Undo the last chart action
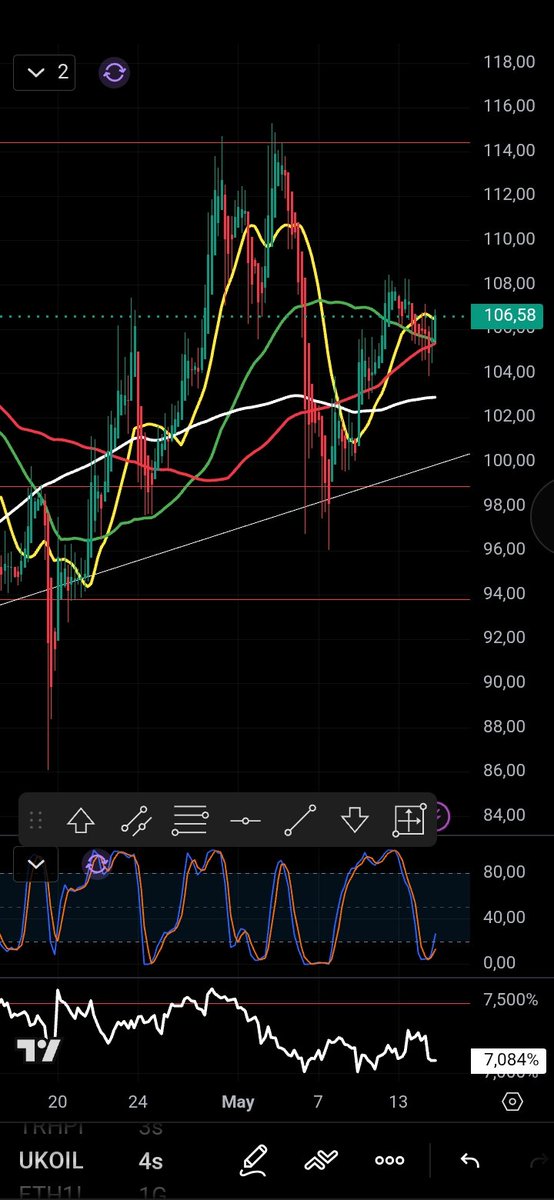The width and height of the screenshot is (554, 1200). [470, 1160]
